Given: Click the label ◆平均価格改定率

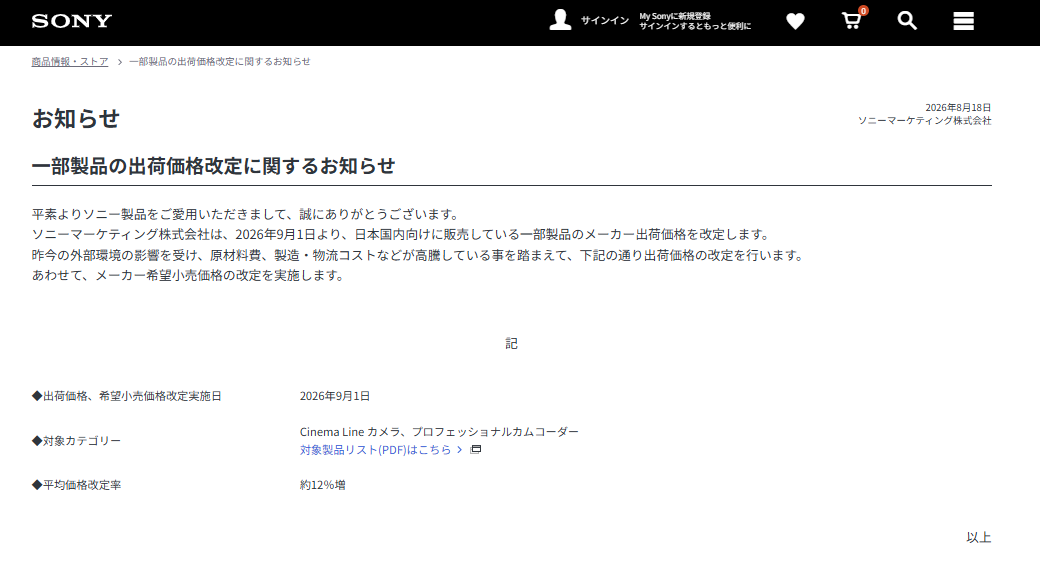Looking at the screenshot, I should (x=76, y=485).
